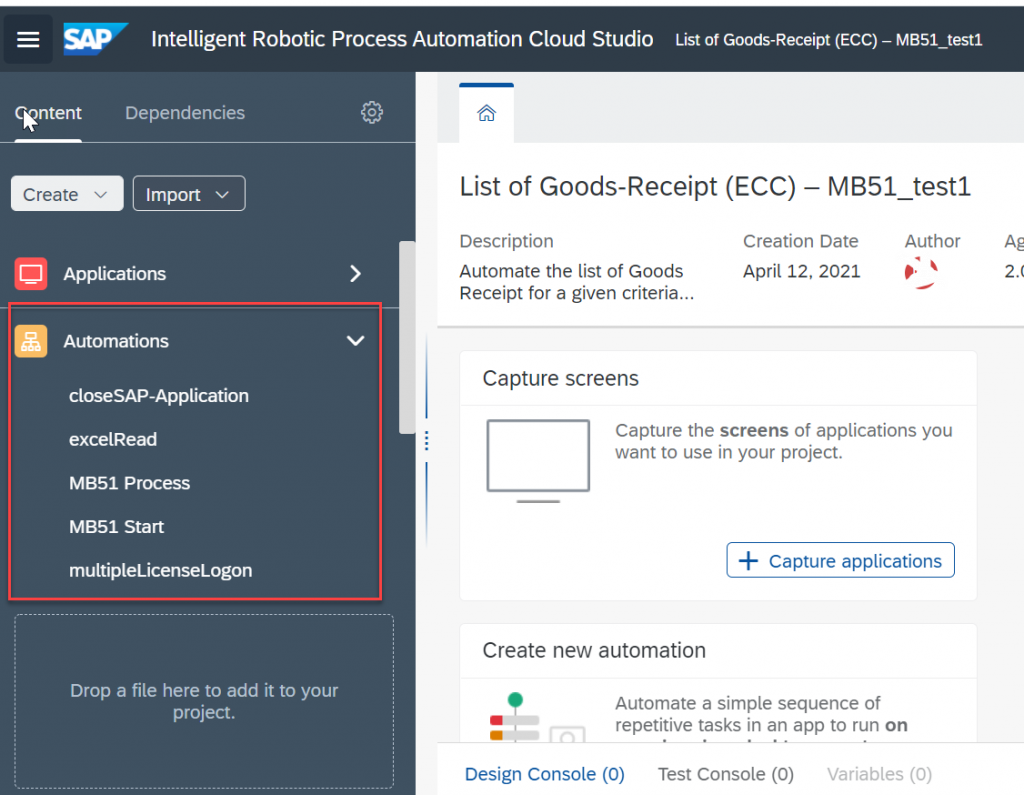The image size is (1024, 795).
Task: Click the author avatar icon
Action: point(921,272)
